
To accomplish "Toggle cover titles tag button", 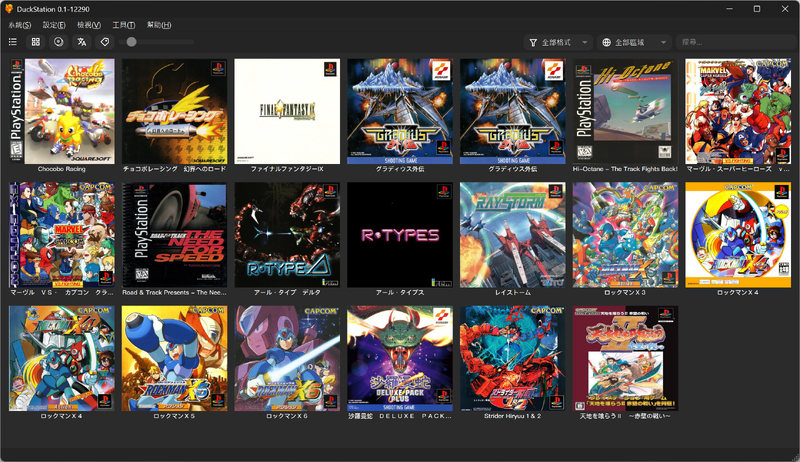I will pos(105,42).
